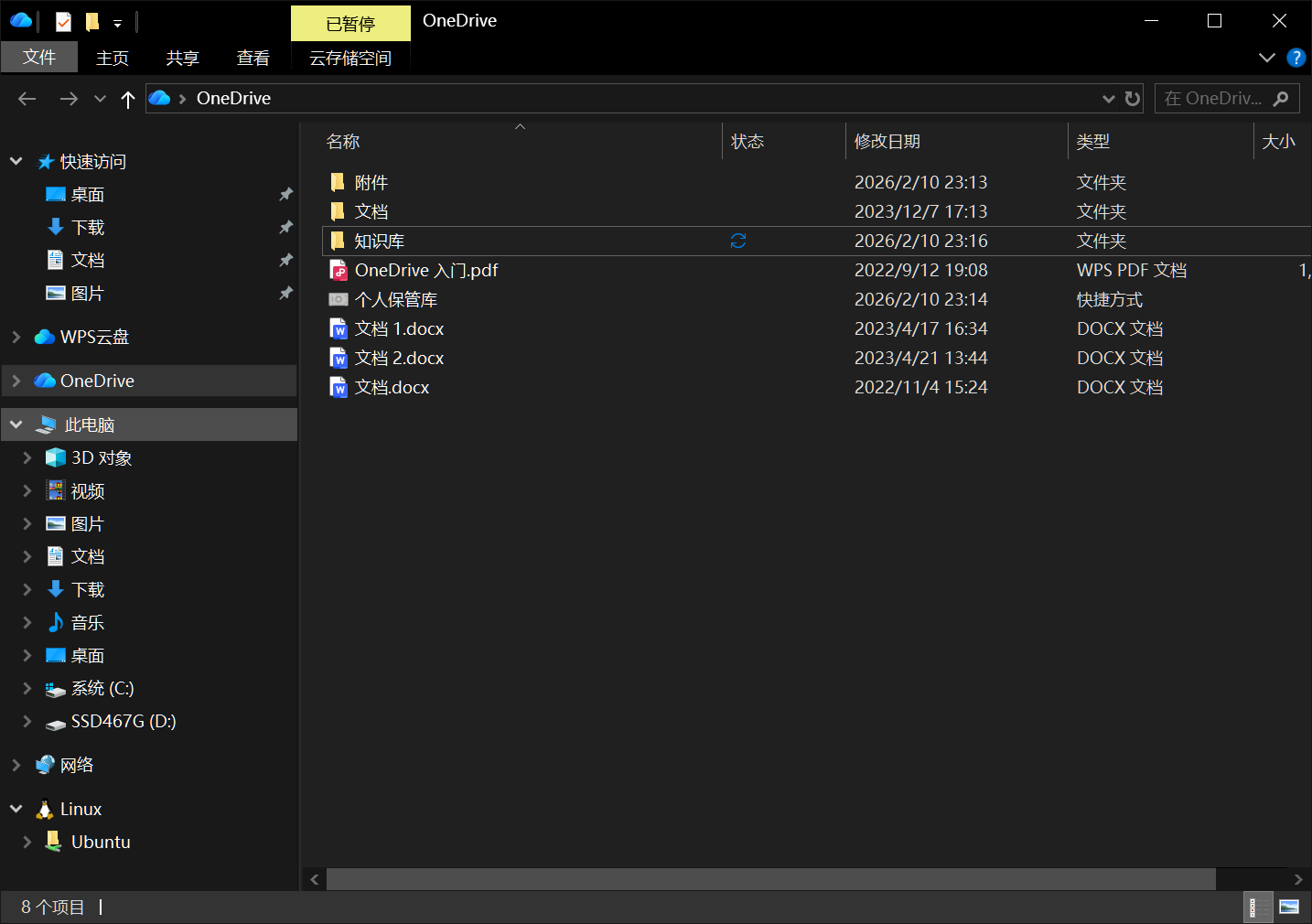Select the 知识库 folder icon
Screen dimensions: 1312x924
click(x=338, y=241)
